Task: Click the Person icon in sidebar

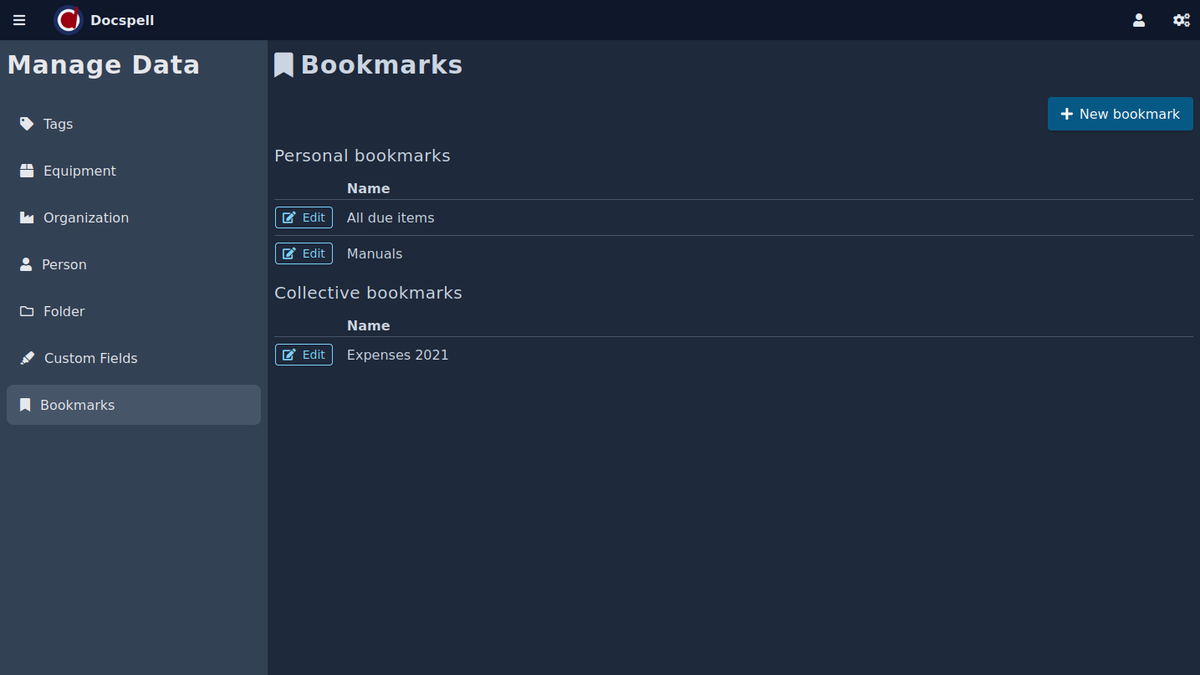Action: 26,265
